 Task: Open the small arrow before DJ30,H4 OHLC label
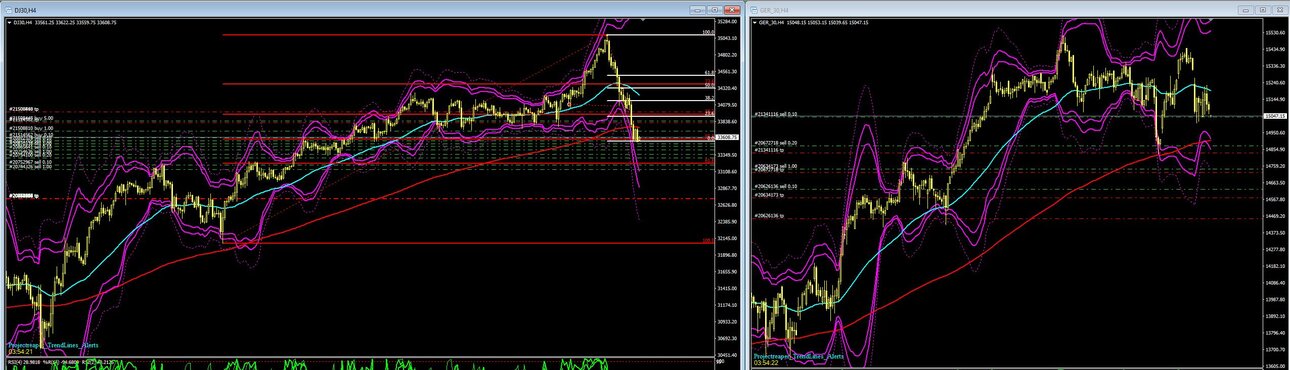[8, 22]
